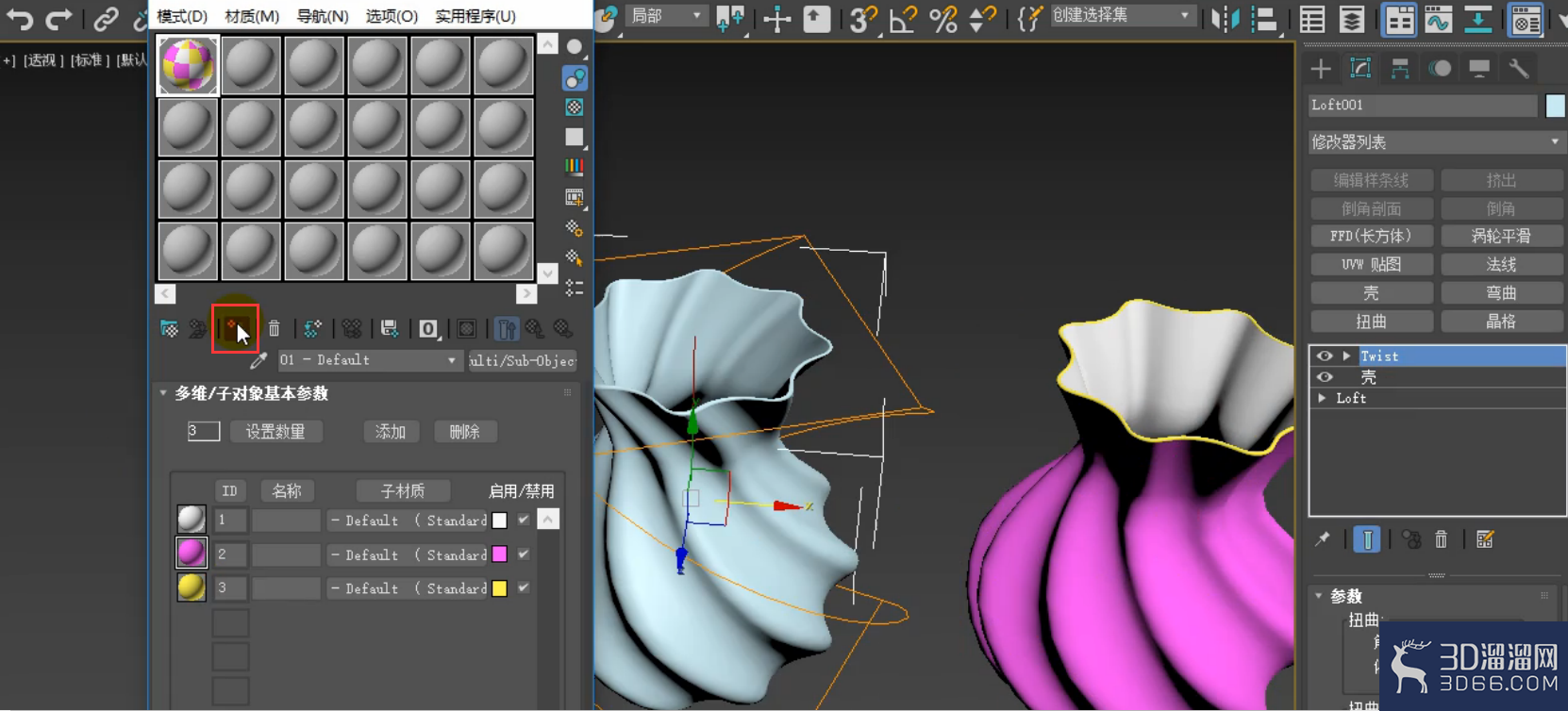Click Make Material Copy icon
1568x711 pixels.
click(x=312, y=329)
